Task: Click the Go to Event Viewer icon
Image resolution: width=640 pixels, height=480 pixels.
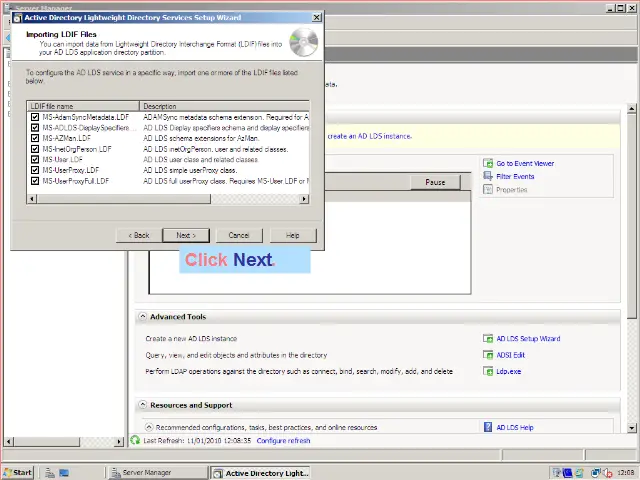Action: [488, 163]
